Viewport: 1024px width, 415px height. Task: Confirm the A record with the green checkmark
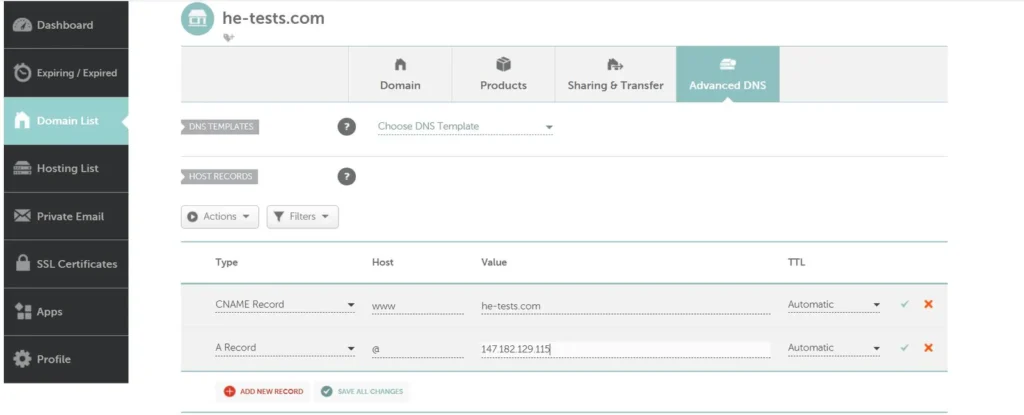pos(904,348)
